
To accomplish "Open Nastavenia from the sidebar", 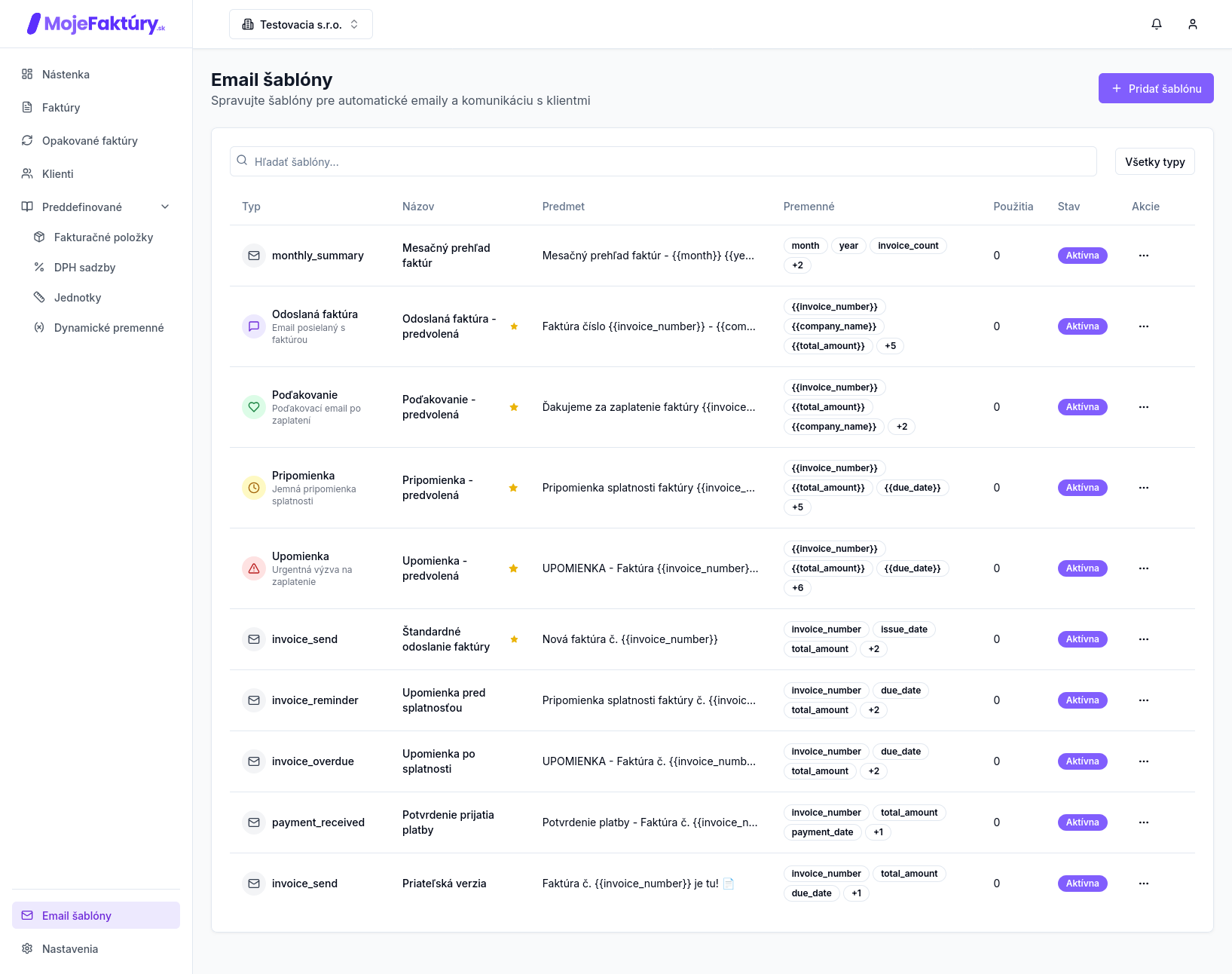I will [70, 949].
